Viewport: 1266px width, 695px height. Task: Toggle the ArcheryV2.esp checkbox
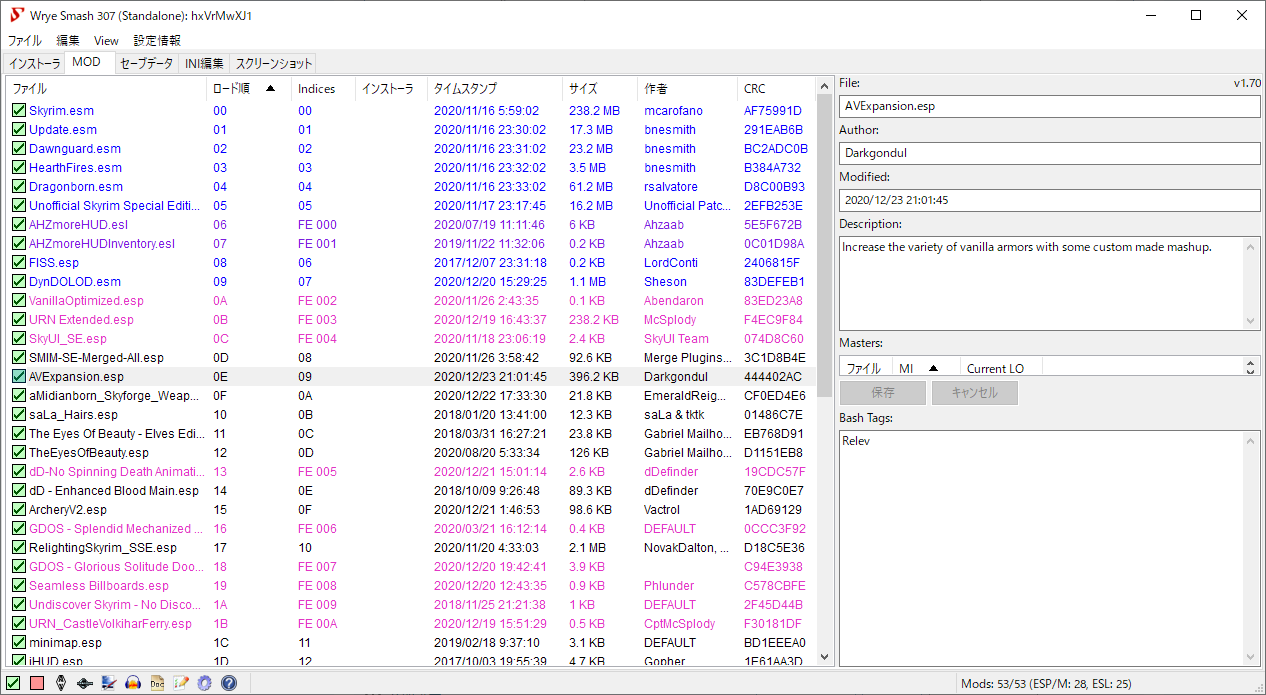coord(18,510)
